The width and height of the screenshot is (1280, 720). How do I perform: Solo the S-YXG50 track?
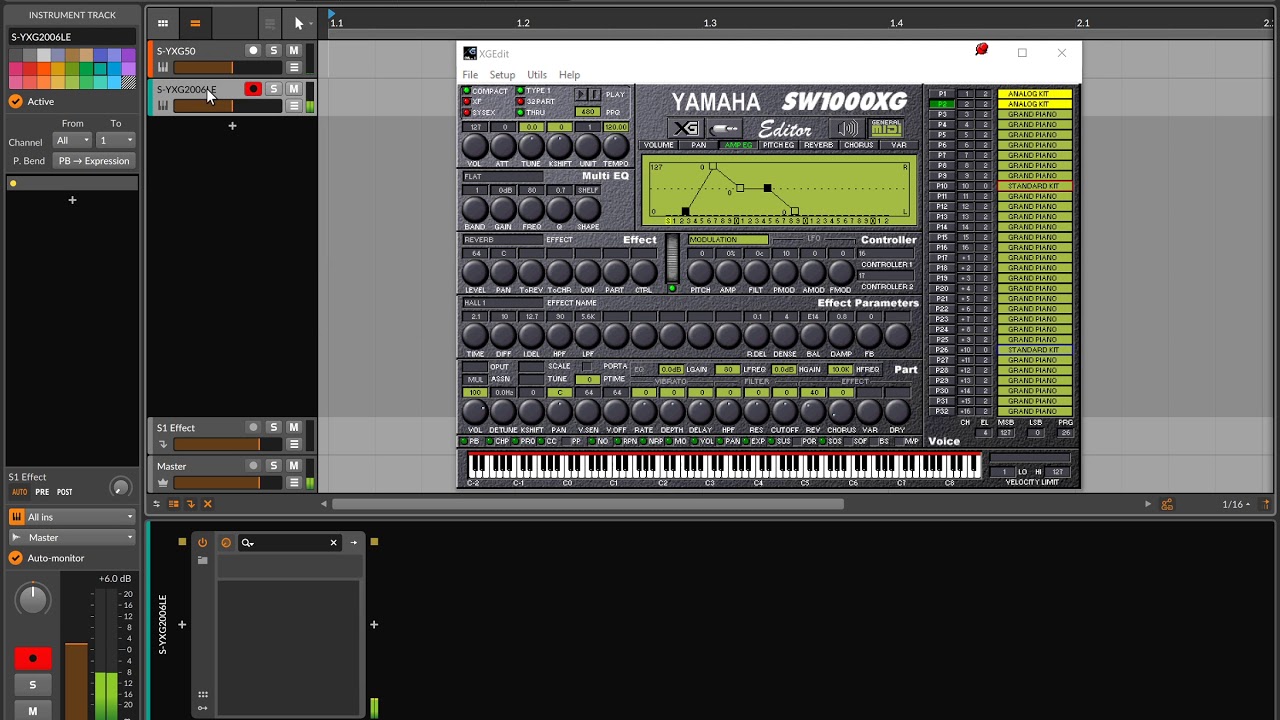click(x=273, y=50)
